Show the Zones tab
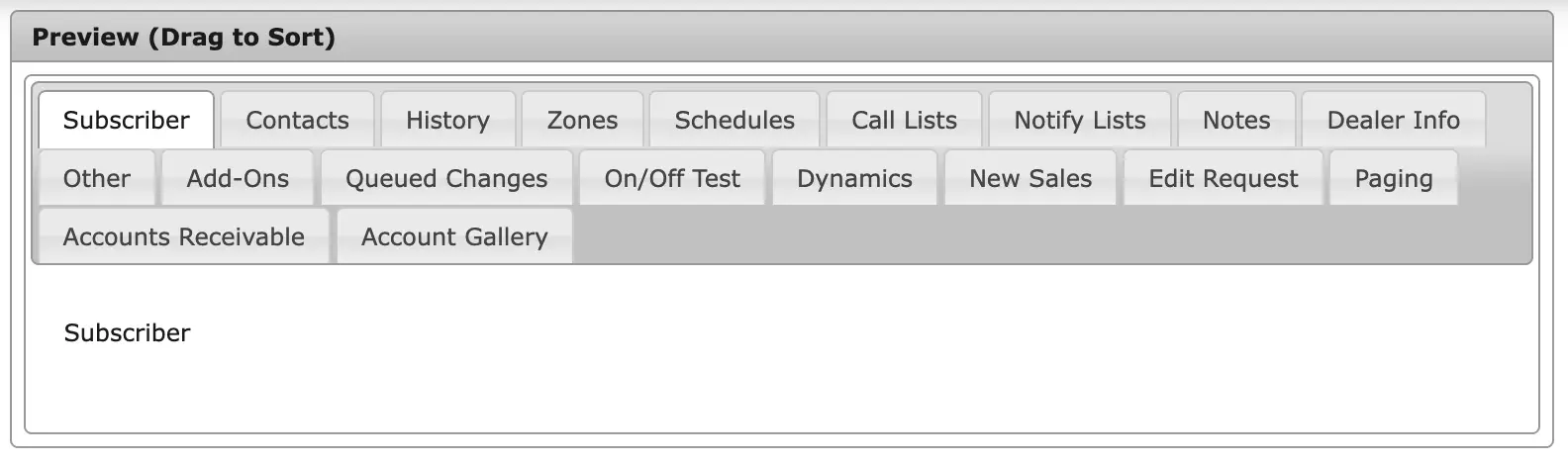 (582, 120)
